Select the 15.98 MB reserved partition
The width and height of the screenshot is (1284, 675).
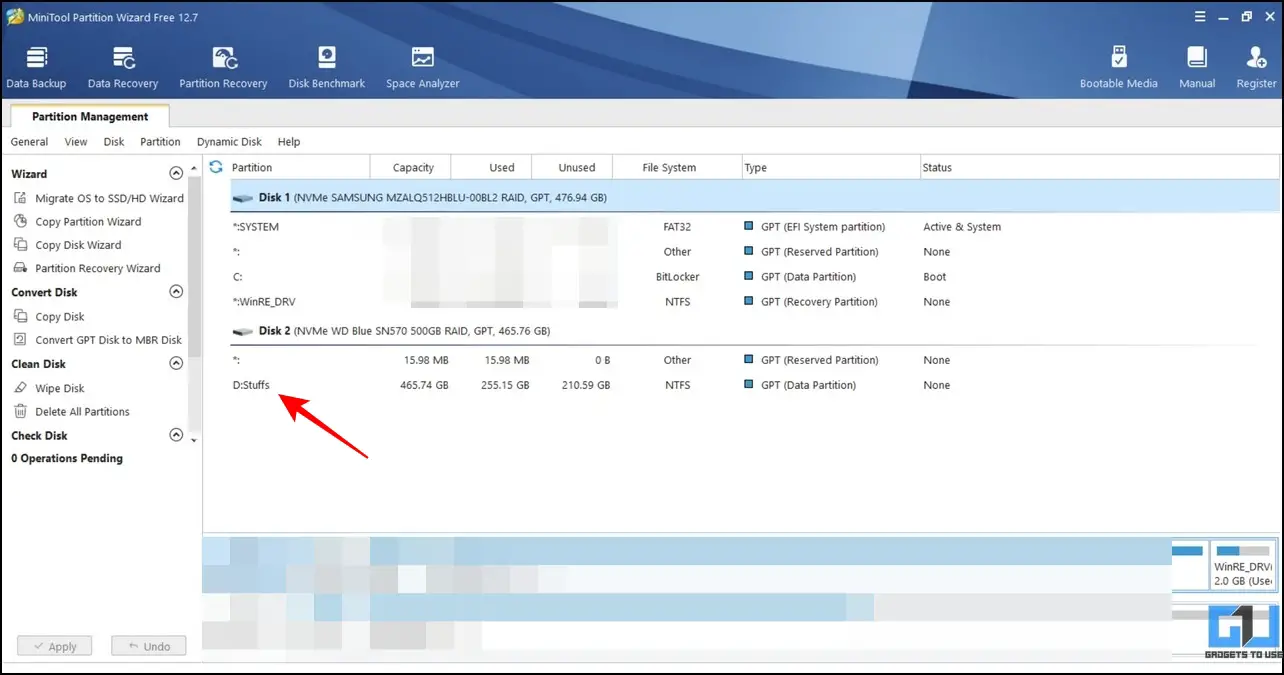click(755, 360)
